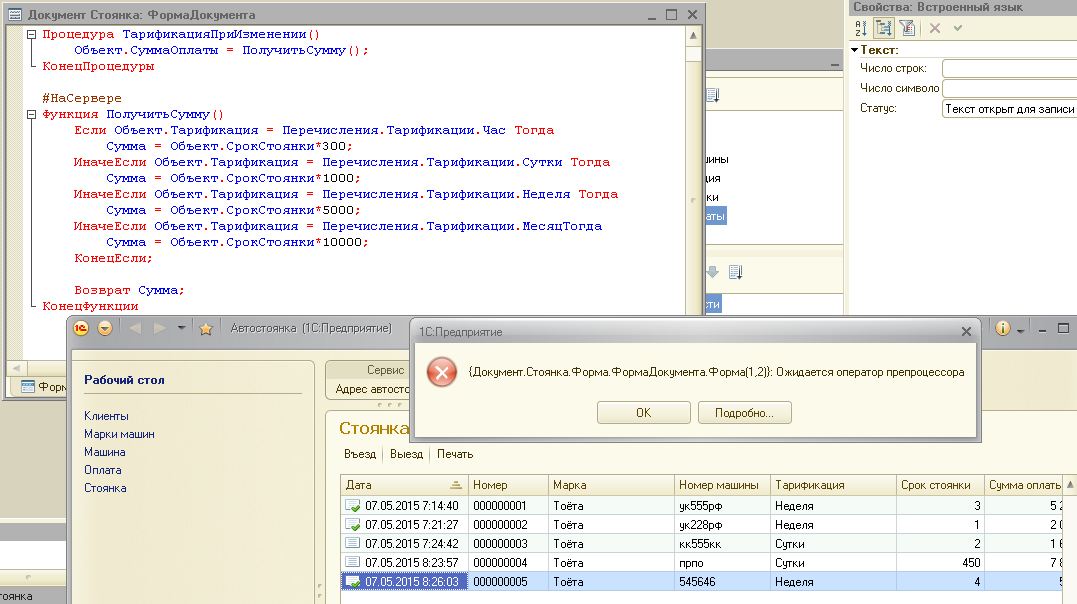Click the unposted document icon in the 8:23:57 row
This screenshot has width=1077, height=604.
coord(352,562)
